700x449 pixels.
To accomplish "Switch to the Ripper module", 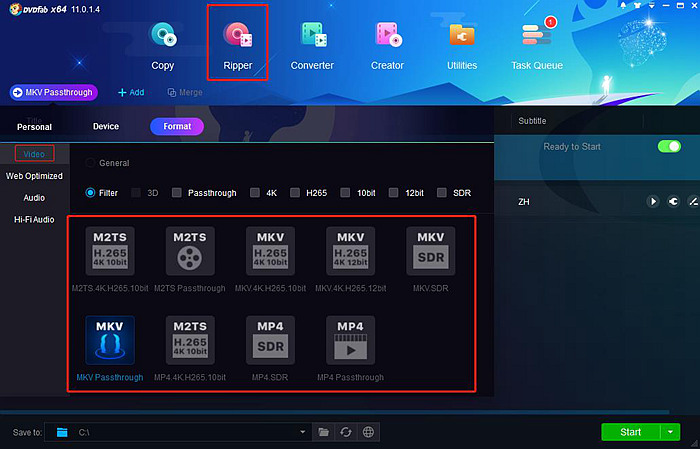I will pos(238,46).
